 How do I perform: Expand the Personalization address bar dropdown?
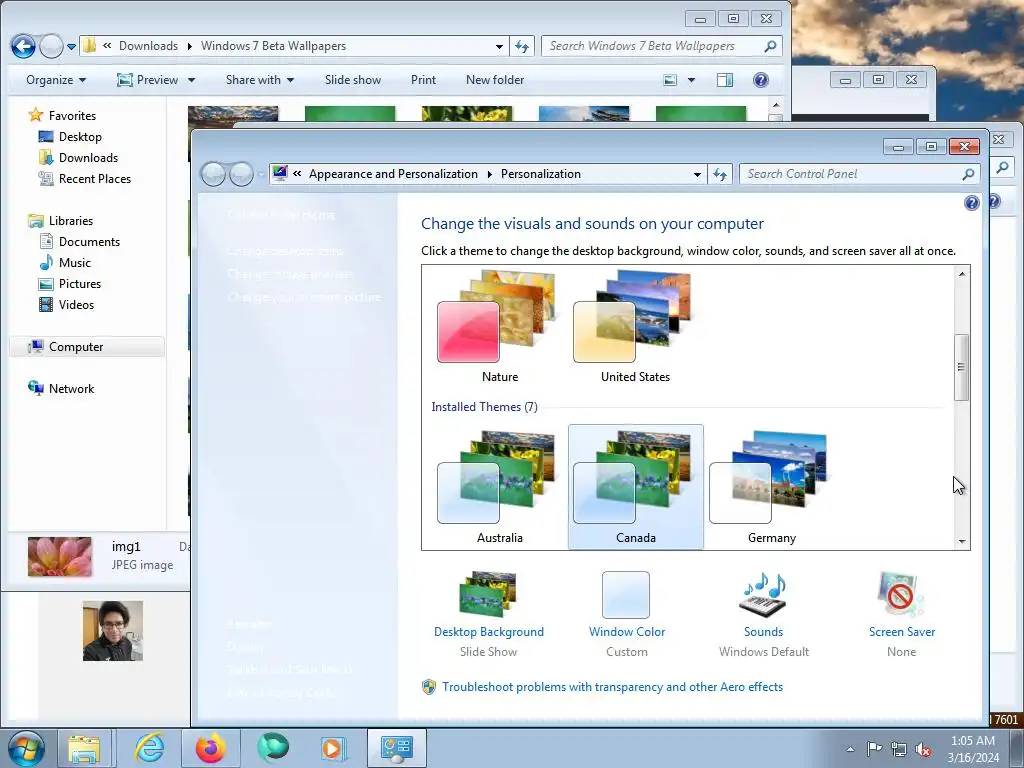point(697,174)
